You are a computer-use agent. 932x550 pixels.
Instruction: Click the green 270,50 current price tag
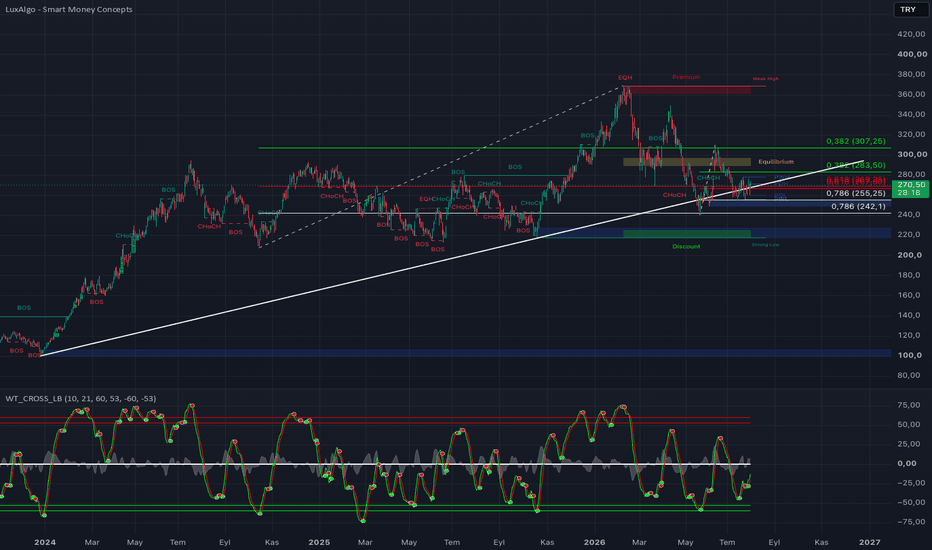coord(910,188)
